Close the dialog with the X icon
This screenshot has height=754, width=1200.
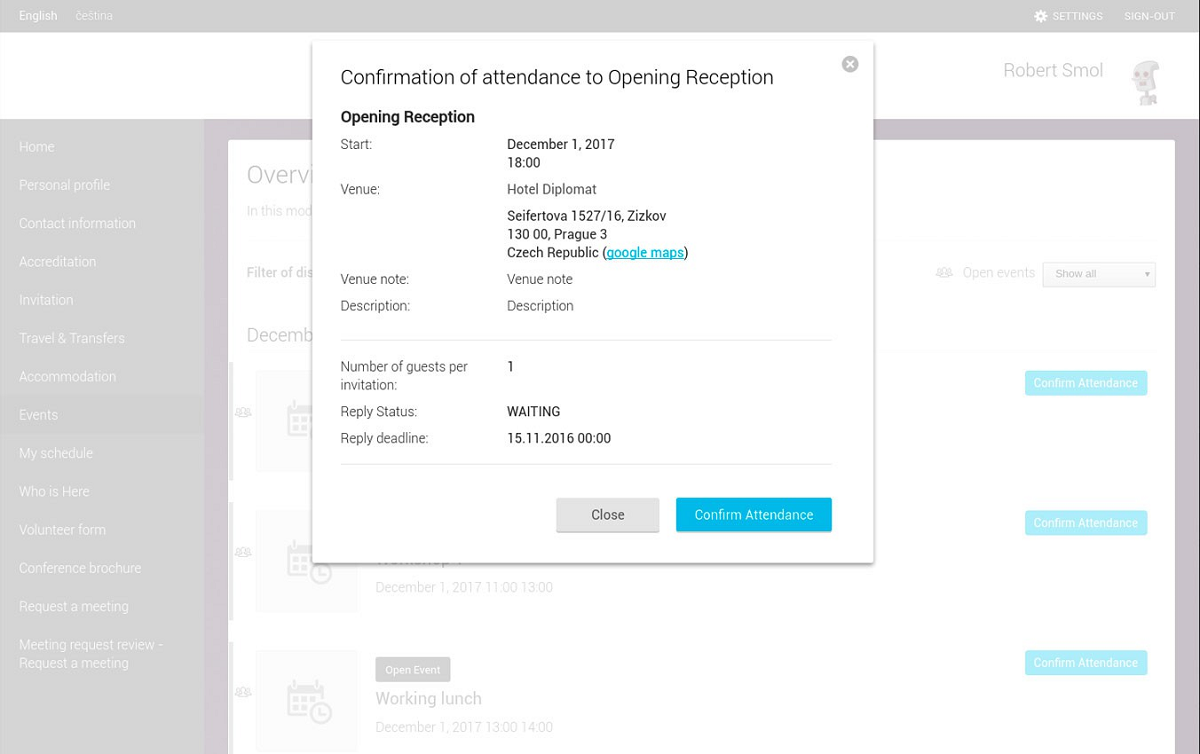pyautogui.click(x=850, y=64)
